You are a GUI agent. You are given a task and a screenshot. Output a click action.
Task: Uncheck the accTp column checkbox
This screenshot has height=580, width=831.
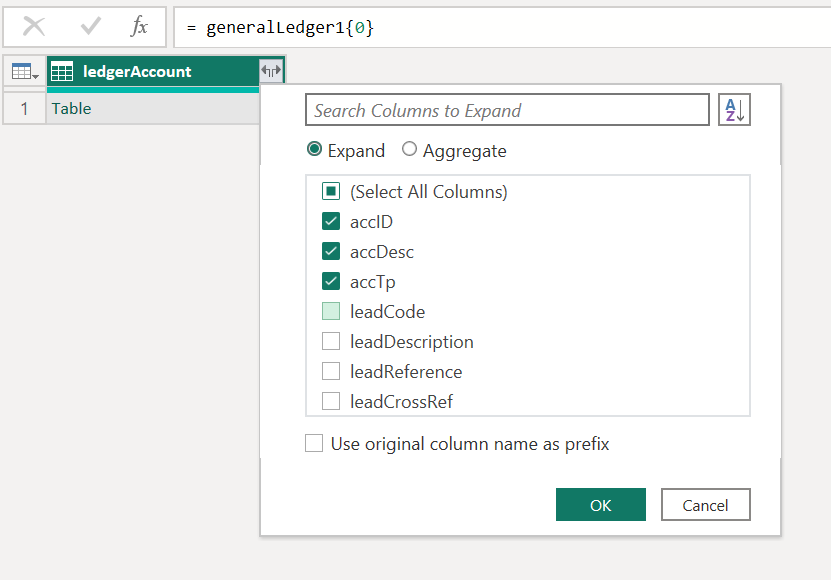pyautogui.click(x=331, y=281)
